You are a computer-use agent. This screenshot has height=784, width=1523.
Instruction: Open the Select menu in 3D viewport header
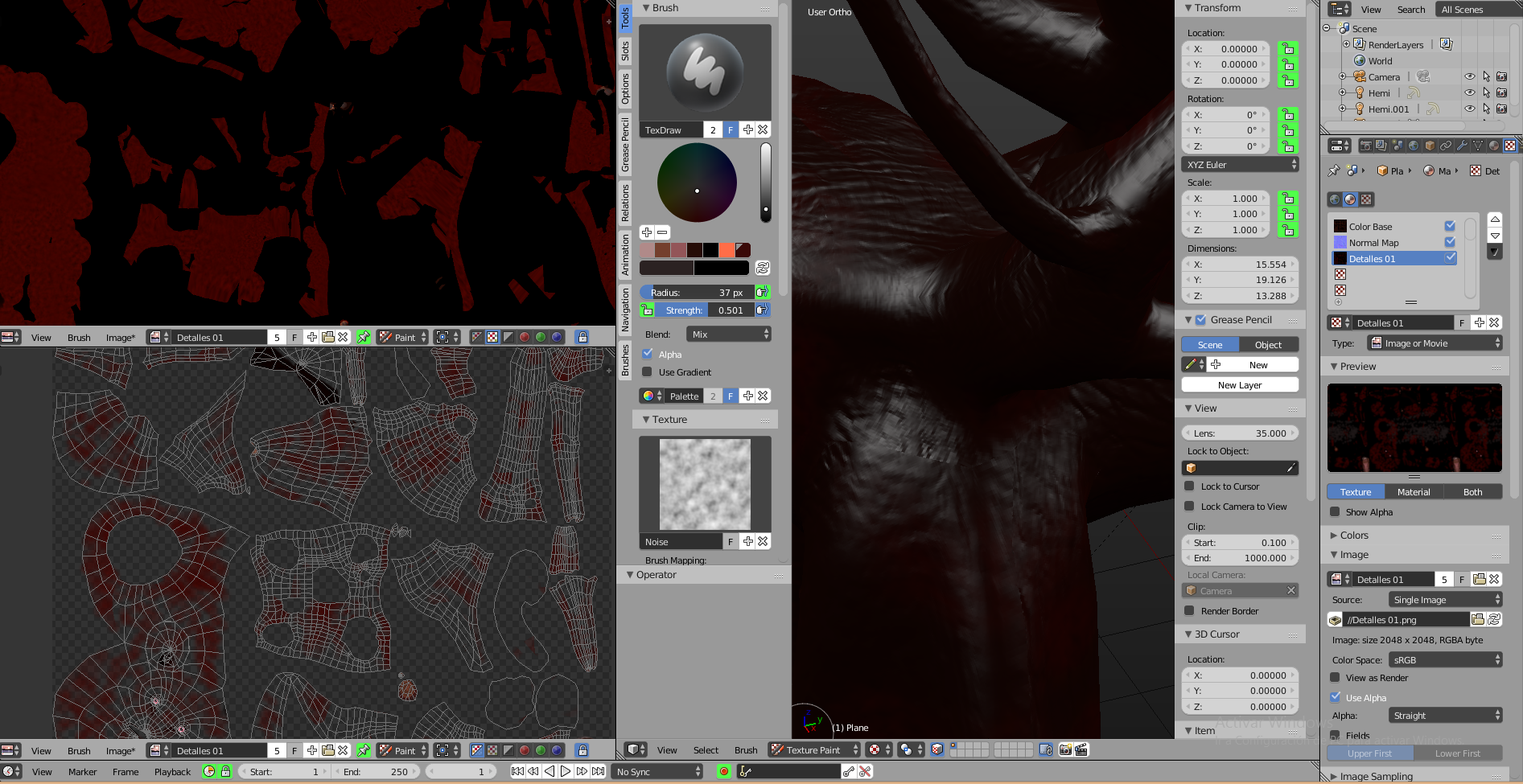pyautogui.click(x=706, y=750)
